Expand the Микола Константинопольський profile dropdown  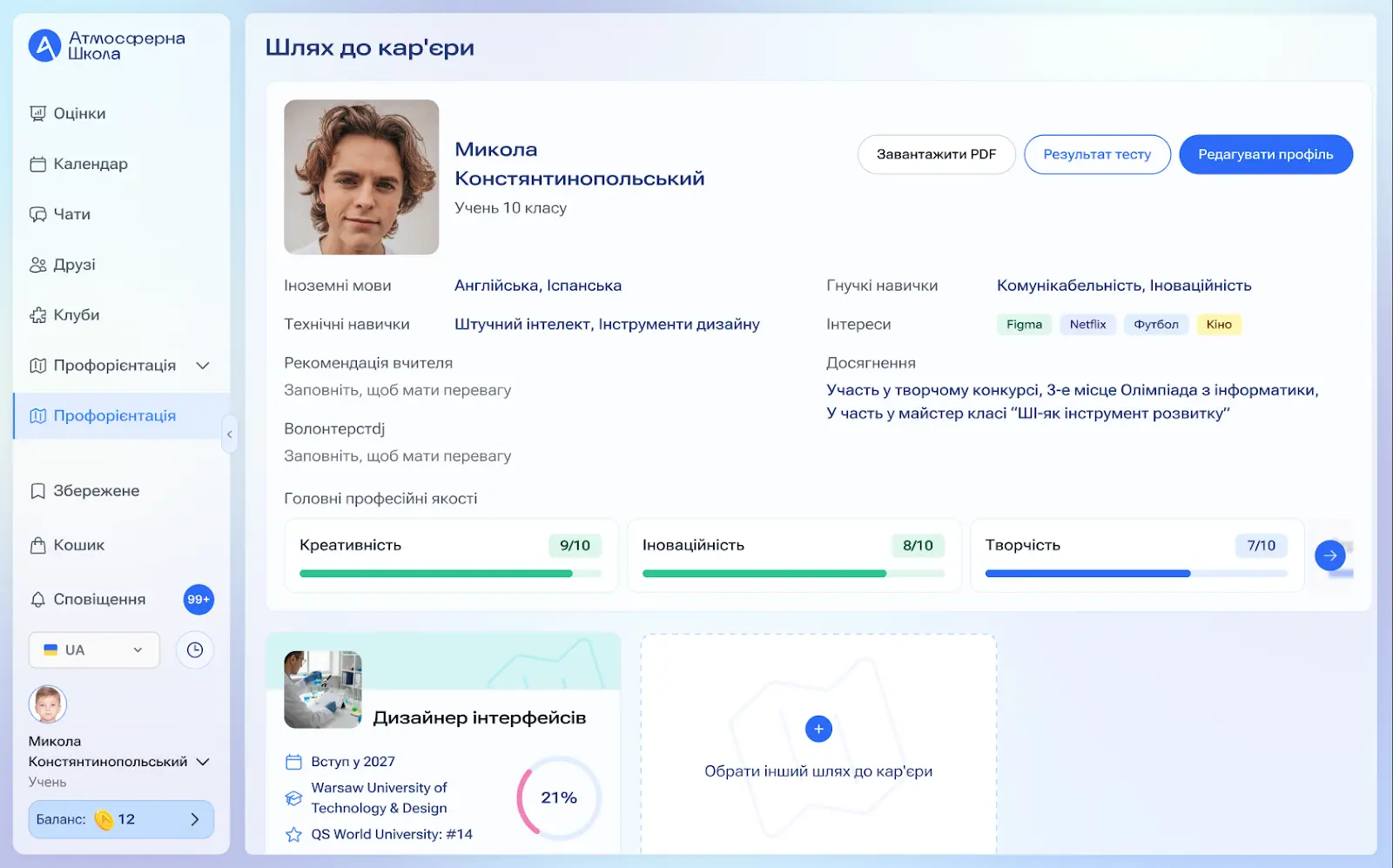[x=204, y=761]
